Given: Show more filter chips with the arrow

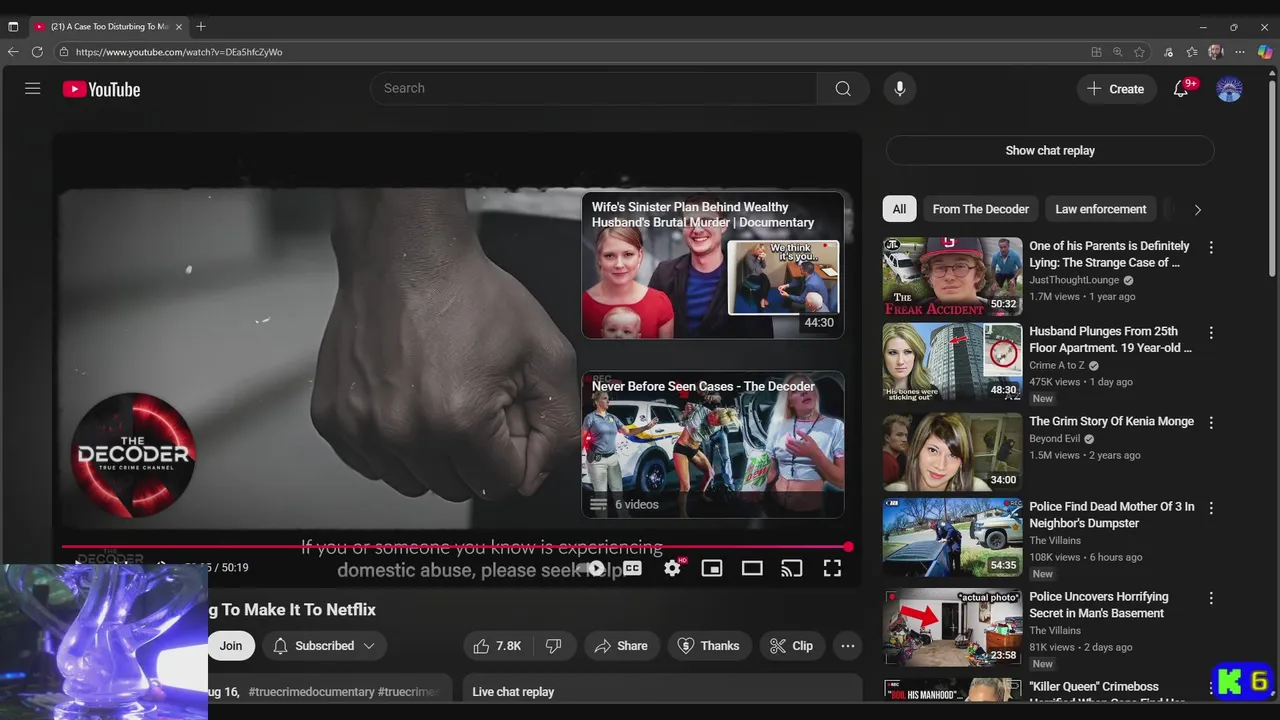Looking at the screenshot, I should [x=1197, y=210].
